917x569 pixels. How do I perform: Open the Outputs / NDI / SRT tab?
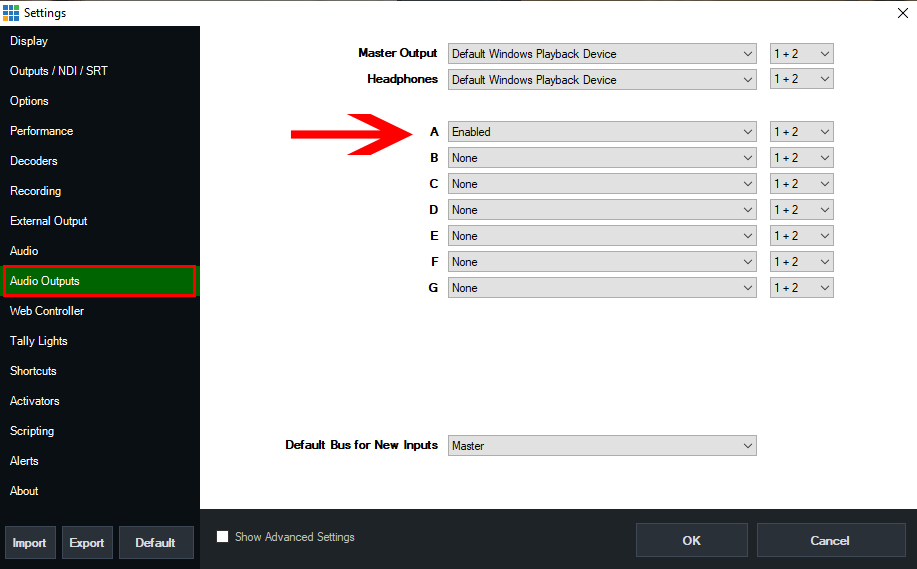(57, 71)
